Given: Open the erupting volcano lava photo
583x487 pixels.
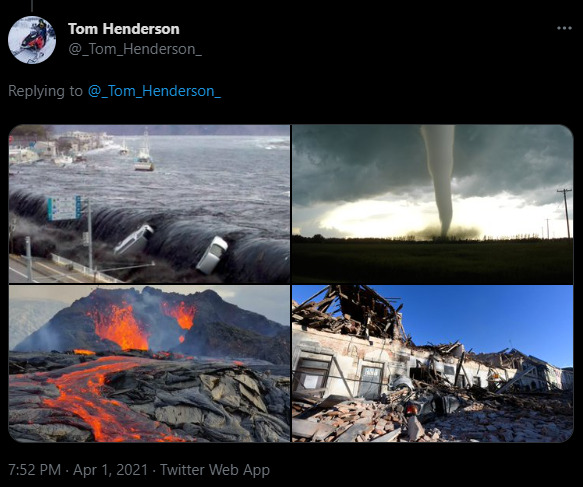Looking at the screenshot, I should (149, 364).
